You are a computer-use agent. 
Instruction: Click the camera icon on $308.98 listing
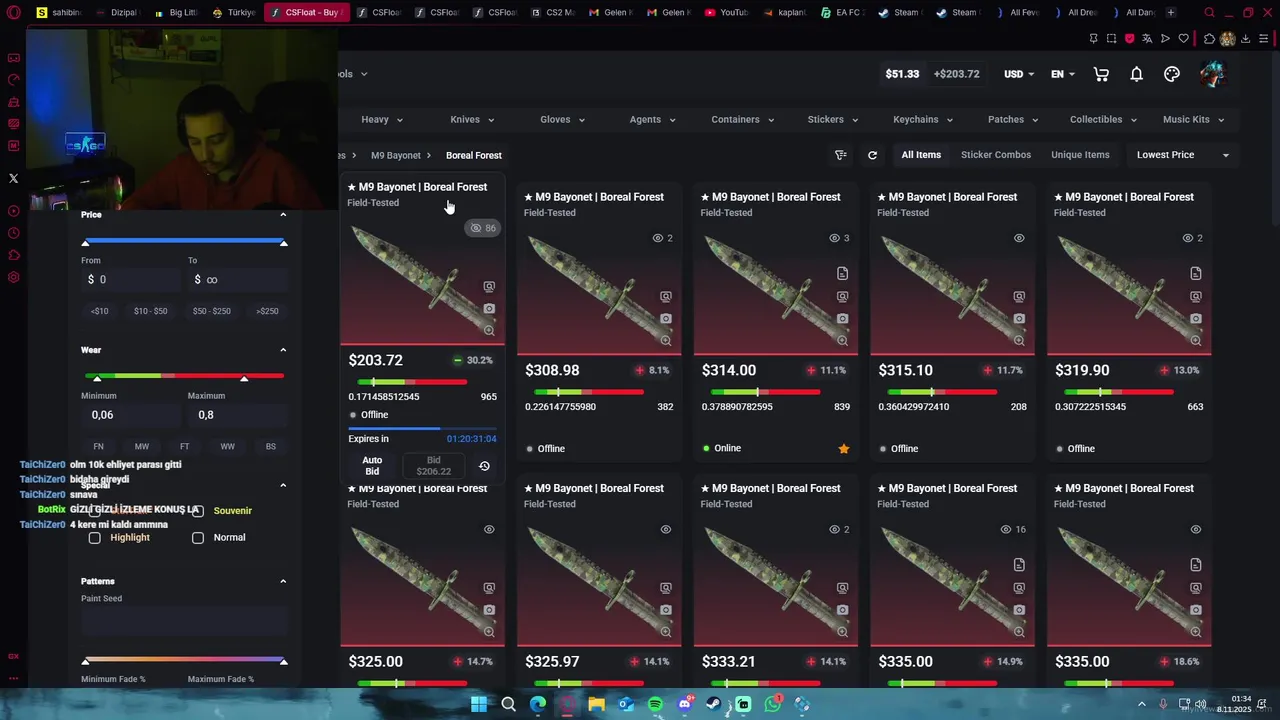coord(666,319)
